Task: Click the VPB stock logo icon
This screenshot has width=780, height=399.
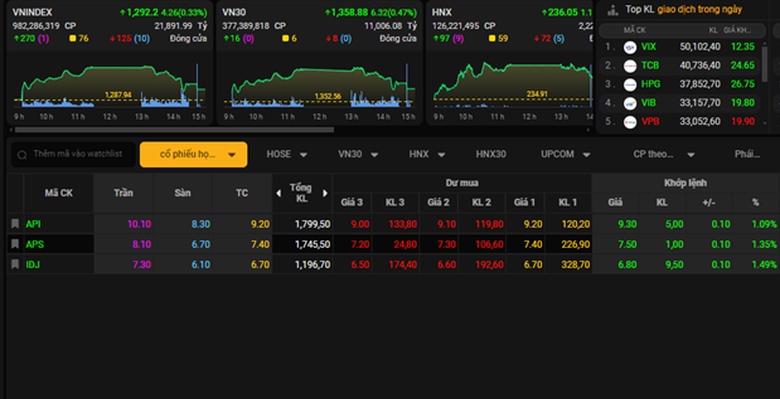Action: [630, 121]
